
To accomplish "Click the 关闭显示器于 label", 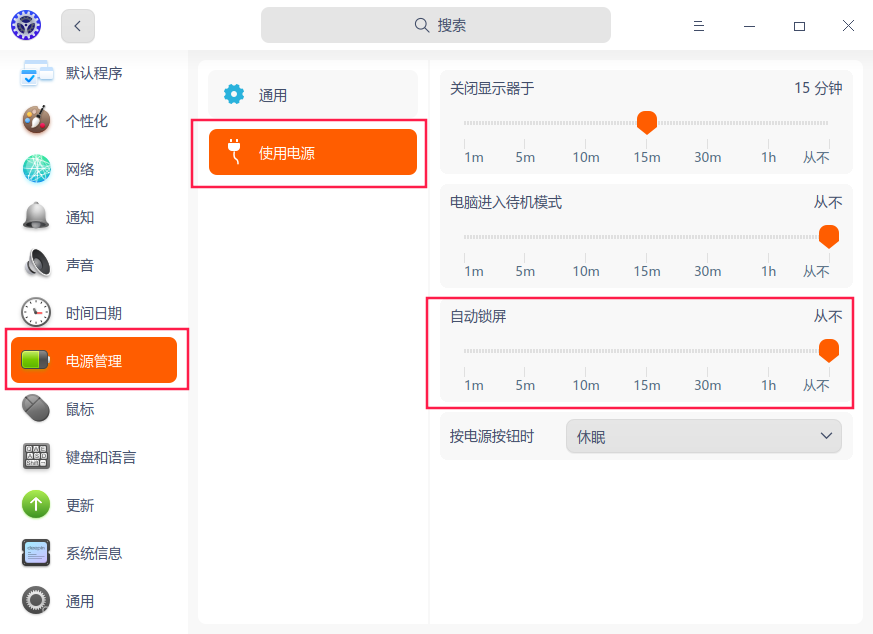I will coord(492,88).
